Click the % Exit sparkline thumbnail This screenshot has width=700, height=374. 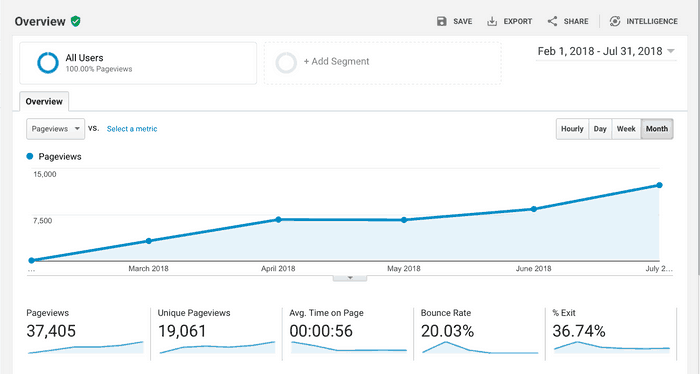(612, 347)
